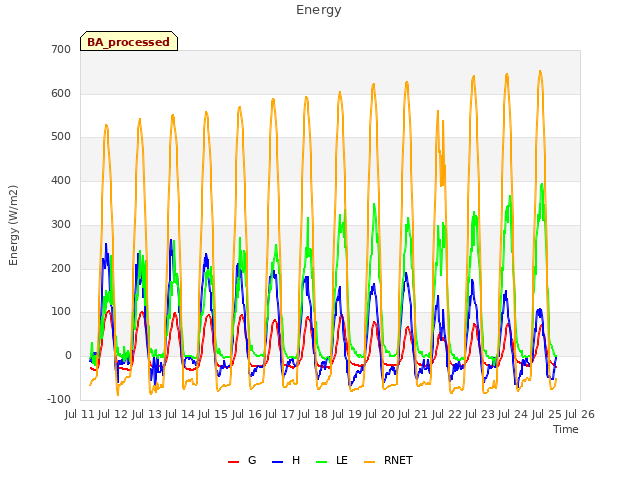
Task: Click the 300 y-axis tick label
Action: pos(61,224)
